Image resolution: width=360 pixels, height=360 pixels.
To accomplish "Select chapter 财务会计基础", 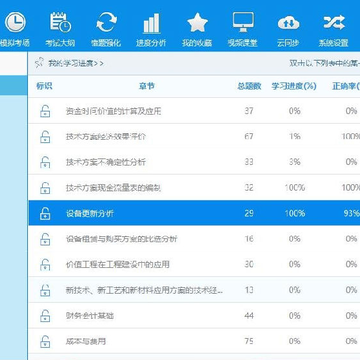I will pos(90,316).
